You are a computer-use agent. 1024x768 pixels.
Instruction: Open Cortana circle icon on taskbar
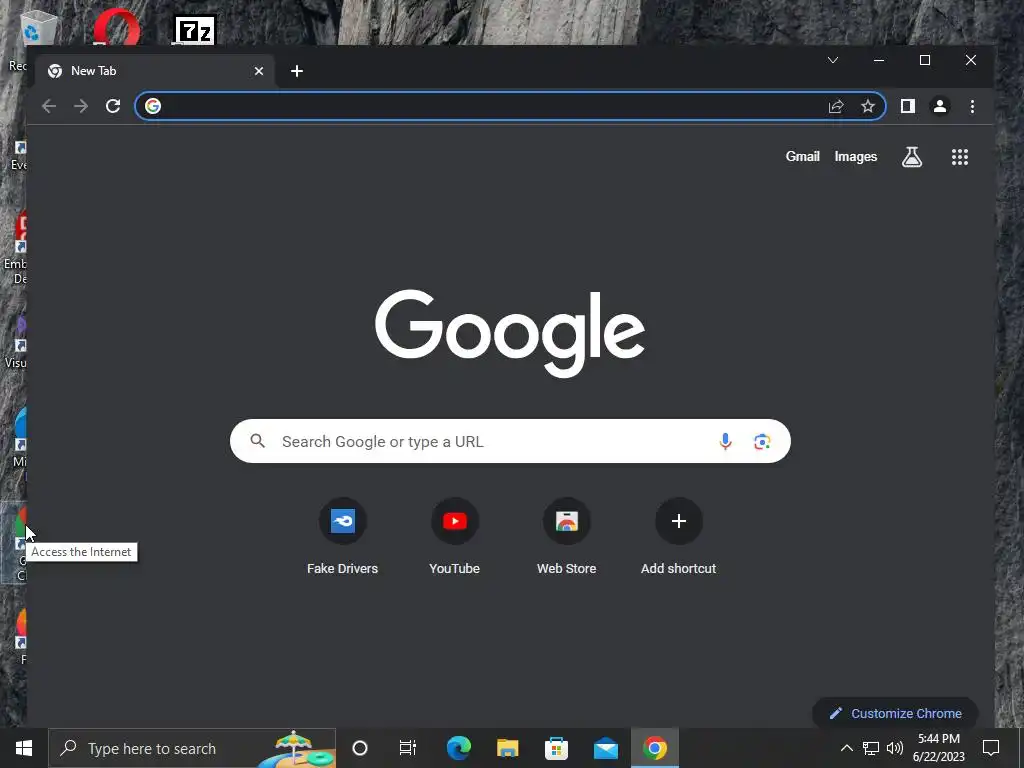click(360, 748)
